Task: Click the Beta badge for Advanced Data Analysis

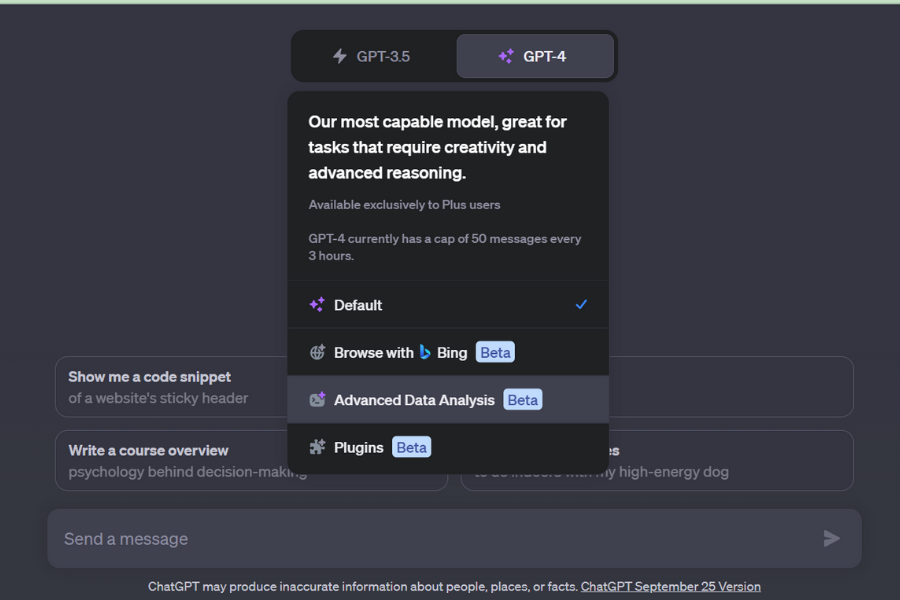Action: (523, 400)
